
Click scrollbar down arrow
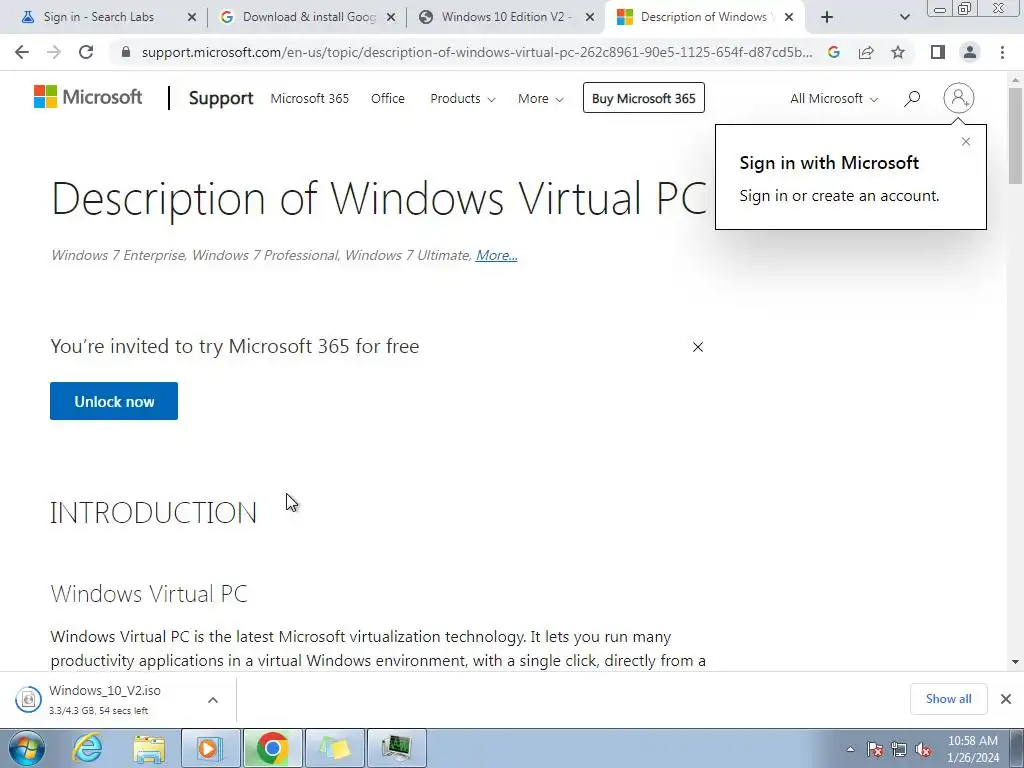pyautogui.click(x=1015, y=662)
